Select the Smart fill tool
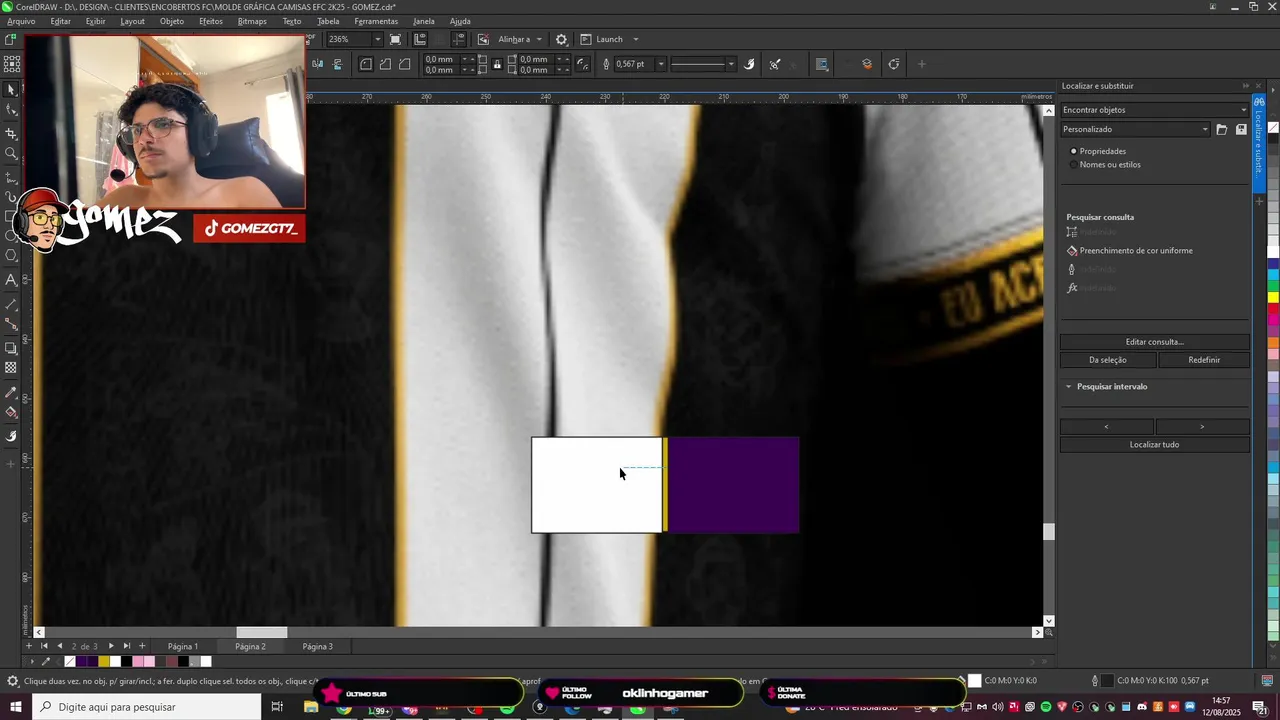 pos(12,436)
